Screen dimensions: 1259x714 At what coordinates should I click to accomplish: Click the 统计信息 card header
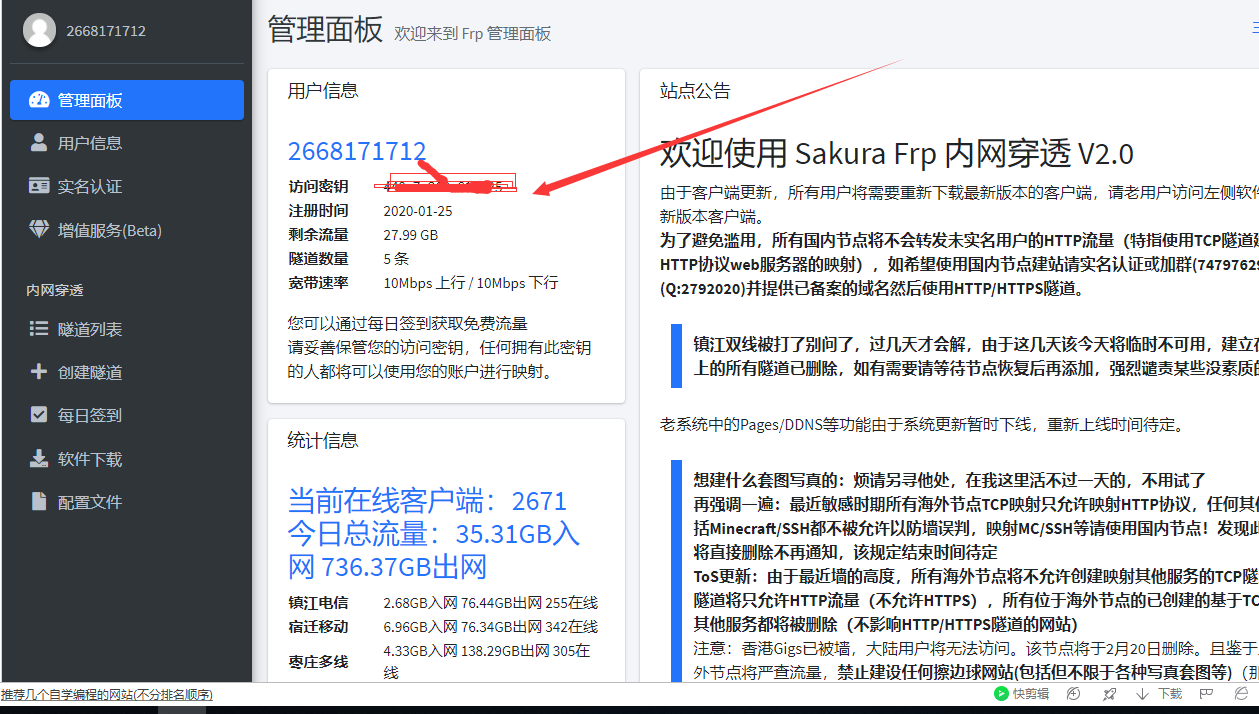[x=323, y=441]
